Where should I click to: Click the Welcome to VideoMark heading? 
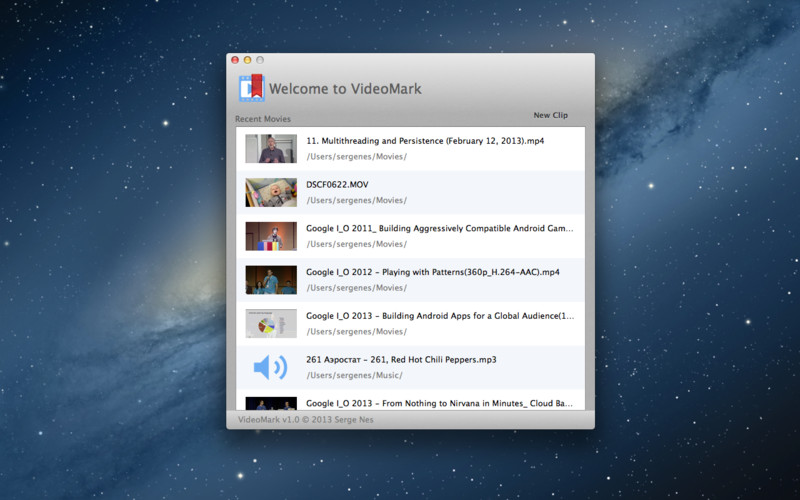pyautogui.click(x=345, y=89)
